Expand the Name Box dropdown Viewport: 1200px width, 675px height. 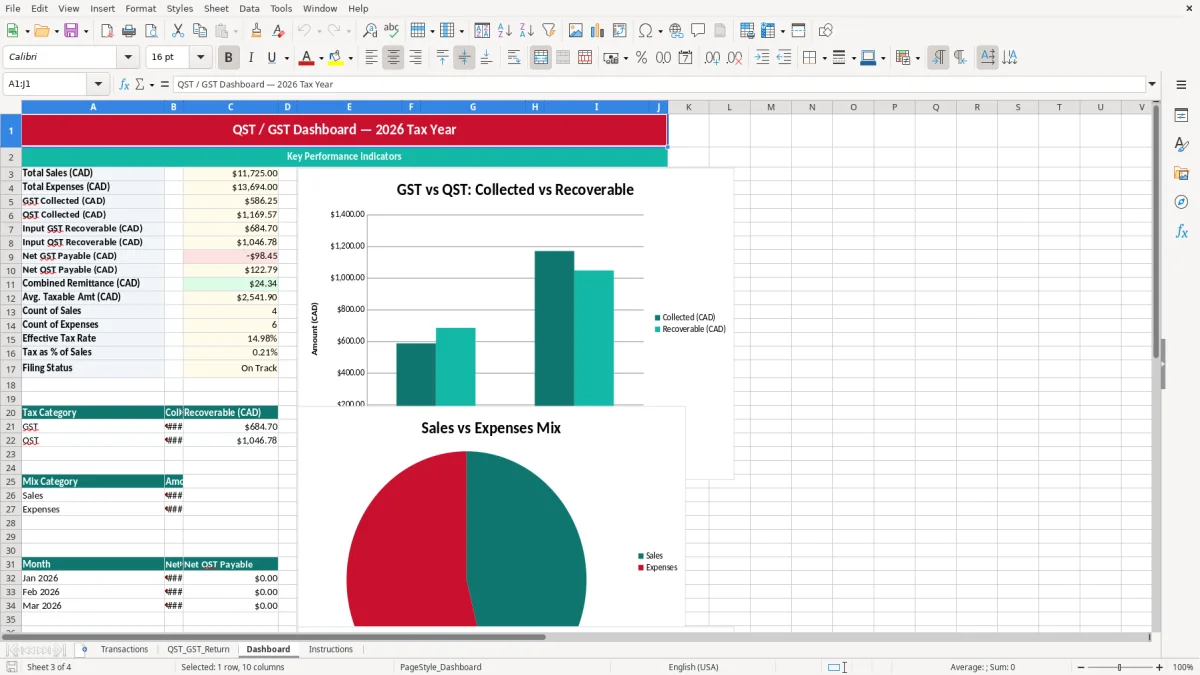[98, 85]
